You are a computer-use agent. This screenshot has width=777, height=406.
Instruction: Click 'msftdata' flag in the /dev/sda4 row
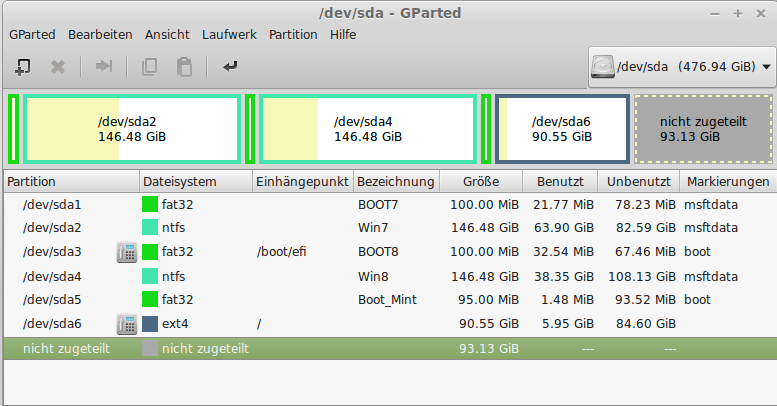(711, 276)
